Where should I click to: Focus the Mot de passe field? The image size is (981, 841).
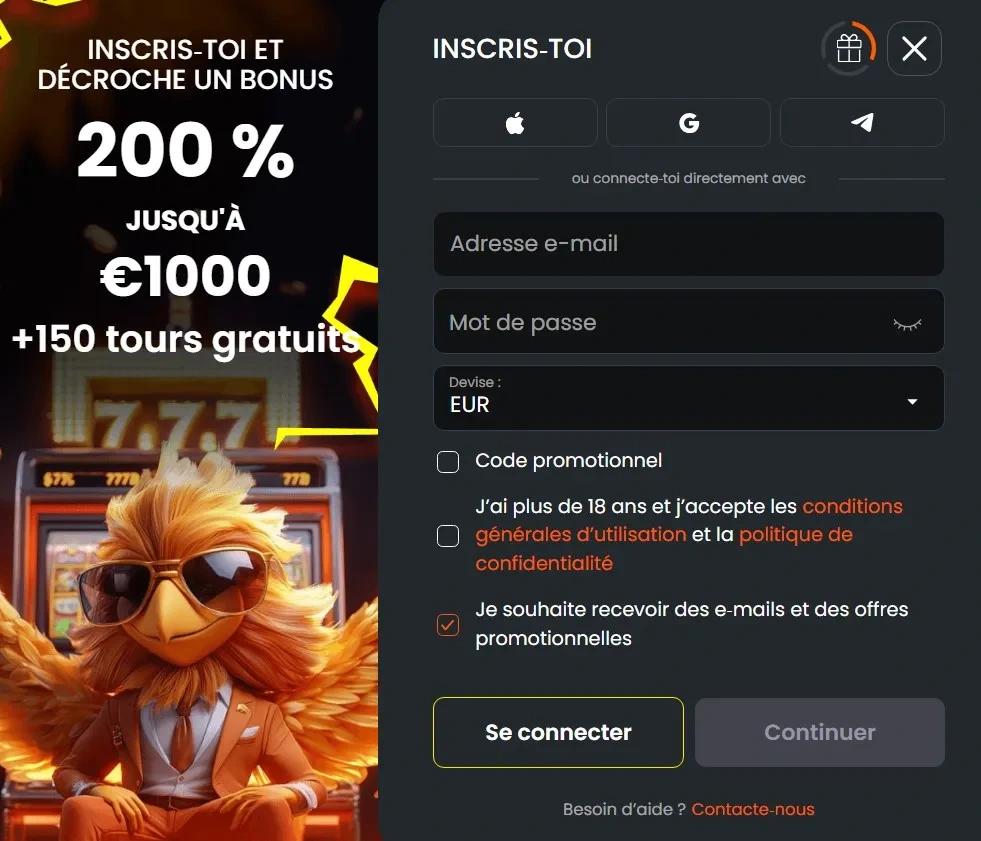pos(688,321)
